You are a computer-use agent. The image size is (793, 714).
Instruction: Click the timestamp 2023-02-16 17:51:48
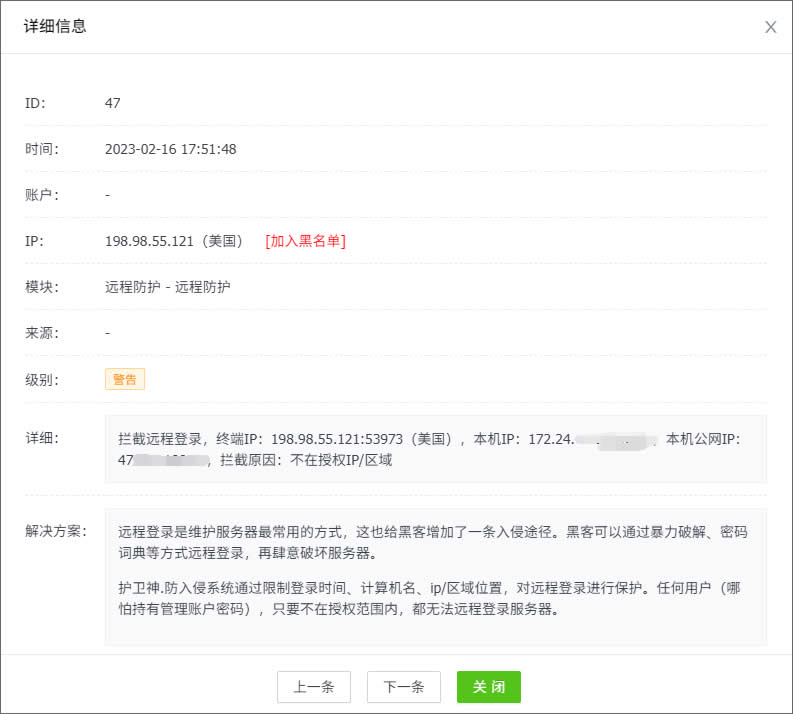170,149
